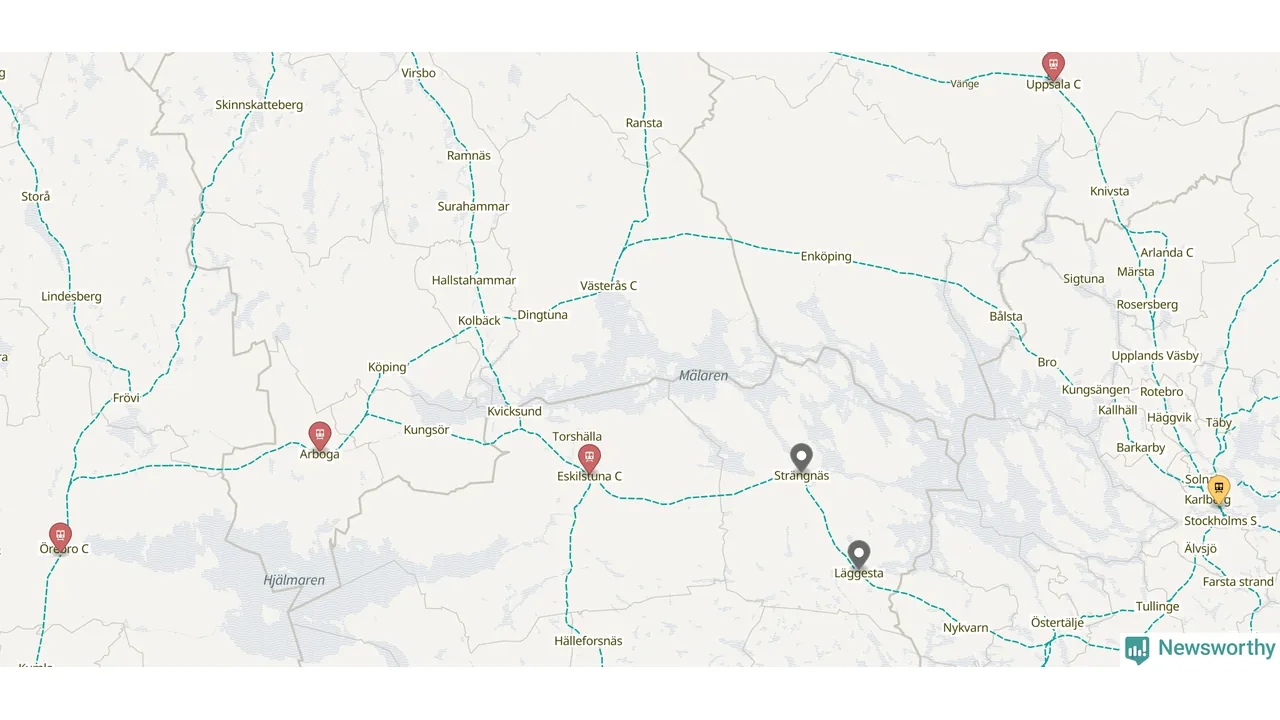The image size is (1280, 720).
Task: Click the gray location pin at Strängnäs
Action: click(801, 458)
